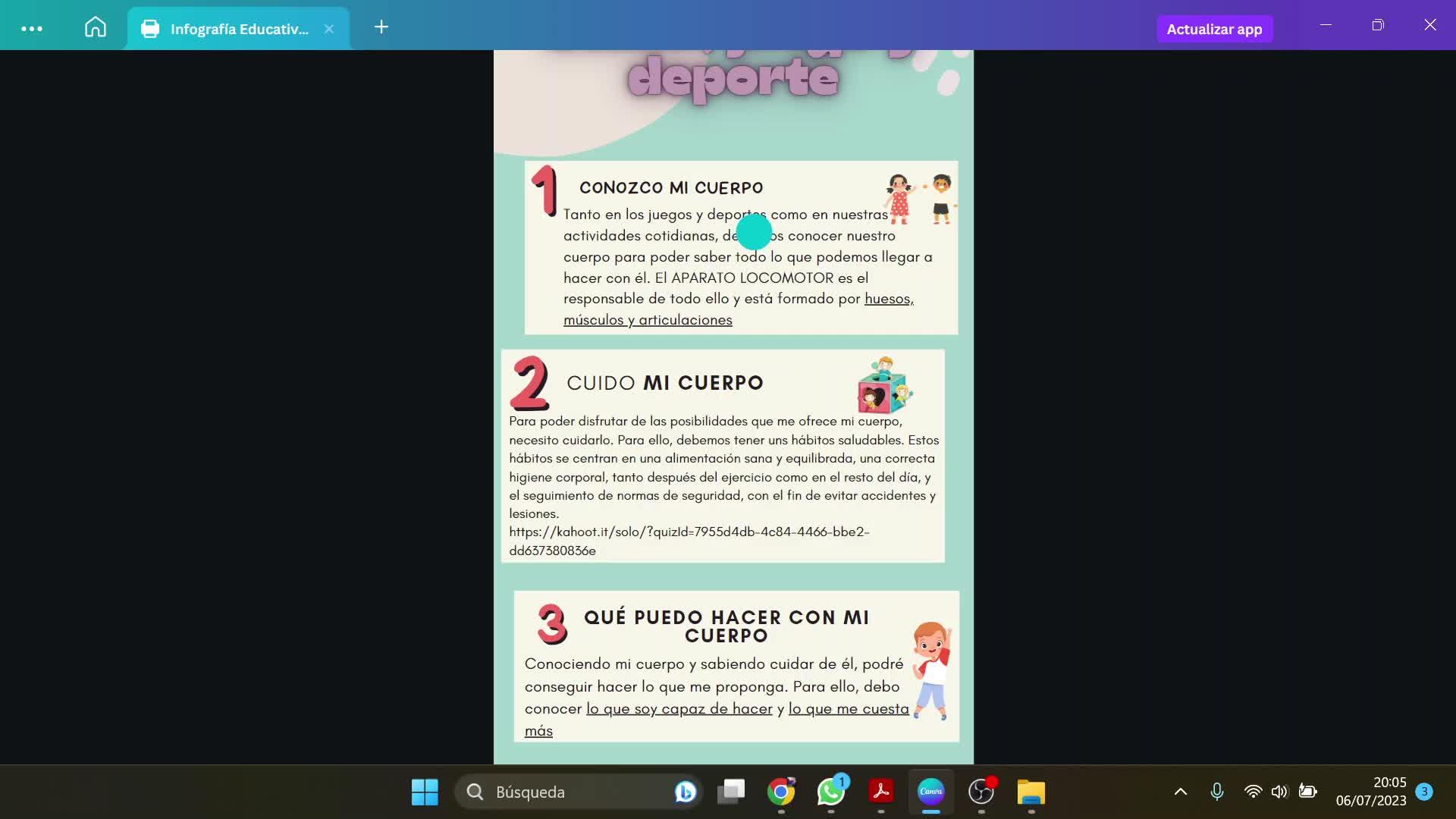Open Windows Start menu
This screenshot has height=819, width=1456.
point(425,792)
